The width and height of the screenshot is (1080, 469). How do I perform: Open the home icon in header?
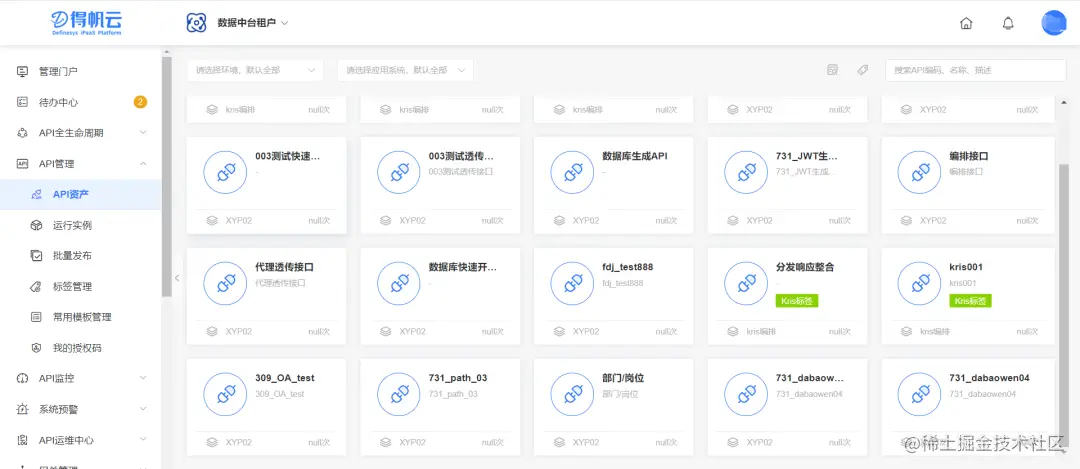[966, 23]
